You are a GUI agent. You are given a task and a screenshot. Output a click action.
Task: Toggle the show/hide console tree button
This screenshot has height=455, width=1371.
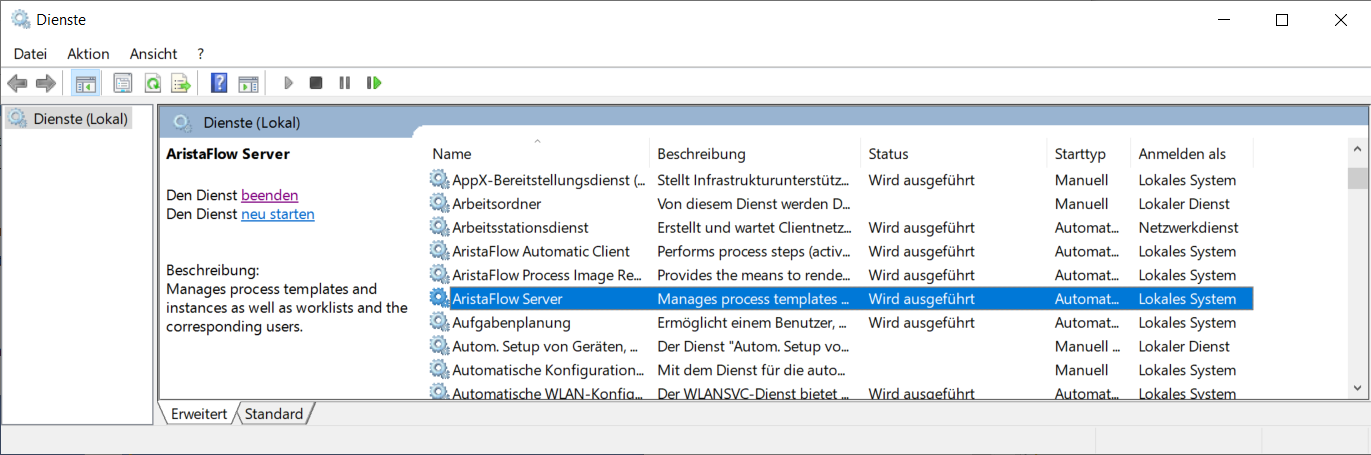[85, 83]
